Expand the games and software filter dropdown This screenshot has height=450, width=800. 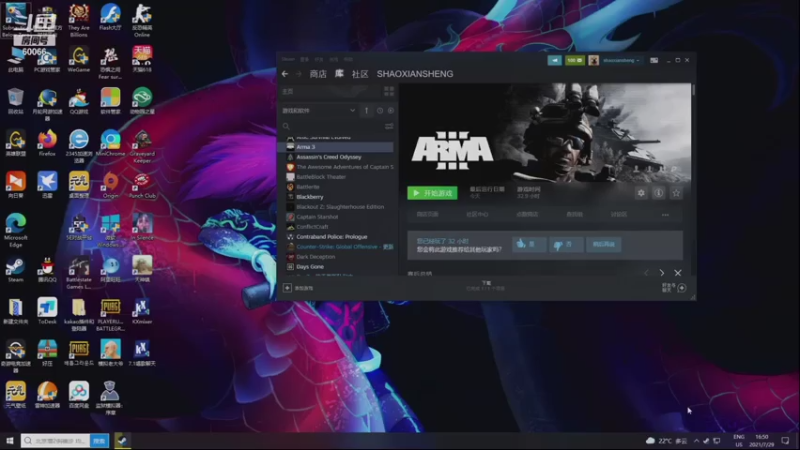point(319,111)
